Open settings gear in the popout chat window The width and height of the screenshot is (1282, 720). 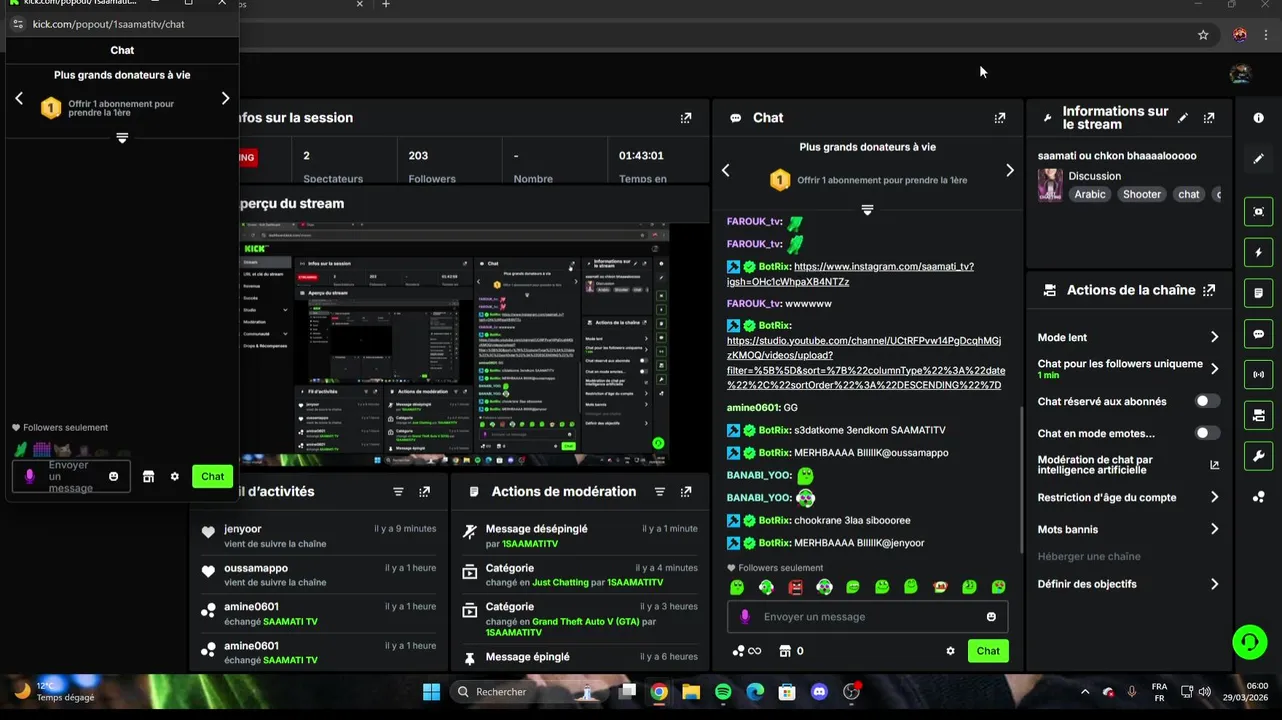click(174, 477)
